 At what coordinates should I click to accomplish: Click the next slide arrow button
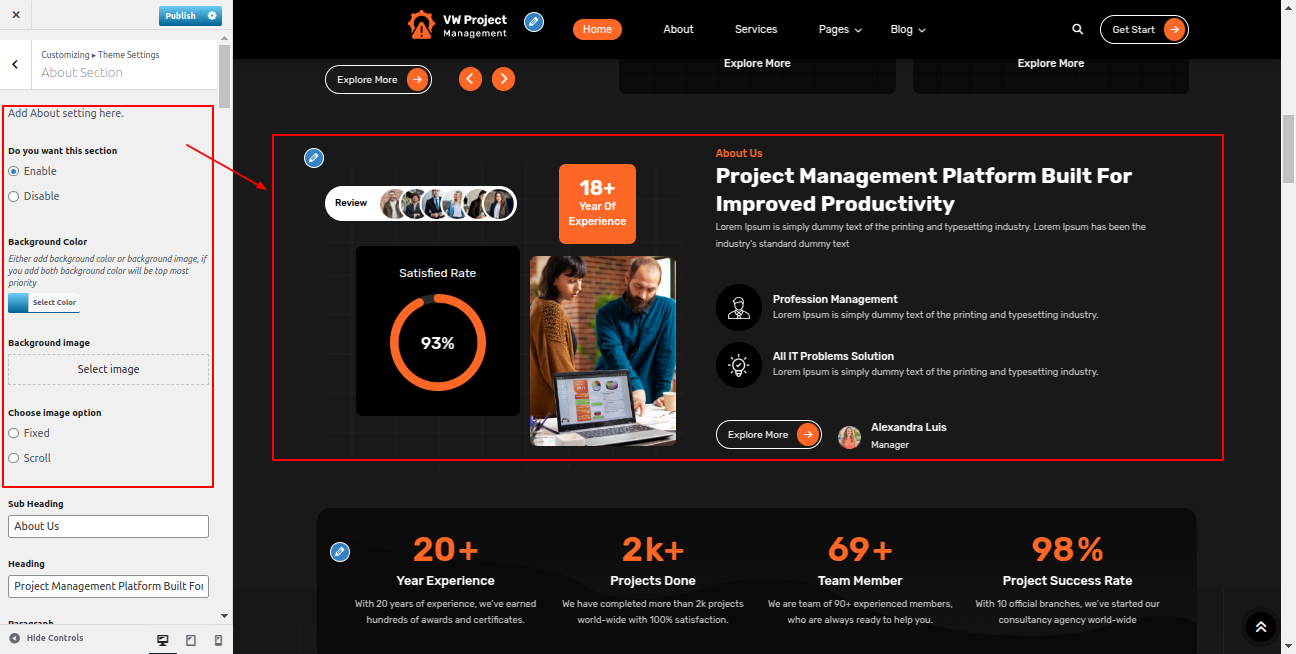point(504,79)
